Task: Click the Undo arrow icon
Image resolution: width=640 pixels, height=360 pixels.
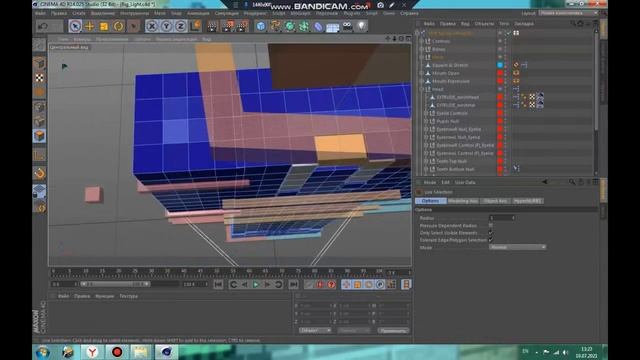Action: (x=42, y=27)
